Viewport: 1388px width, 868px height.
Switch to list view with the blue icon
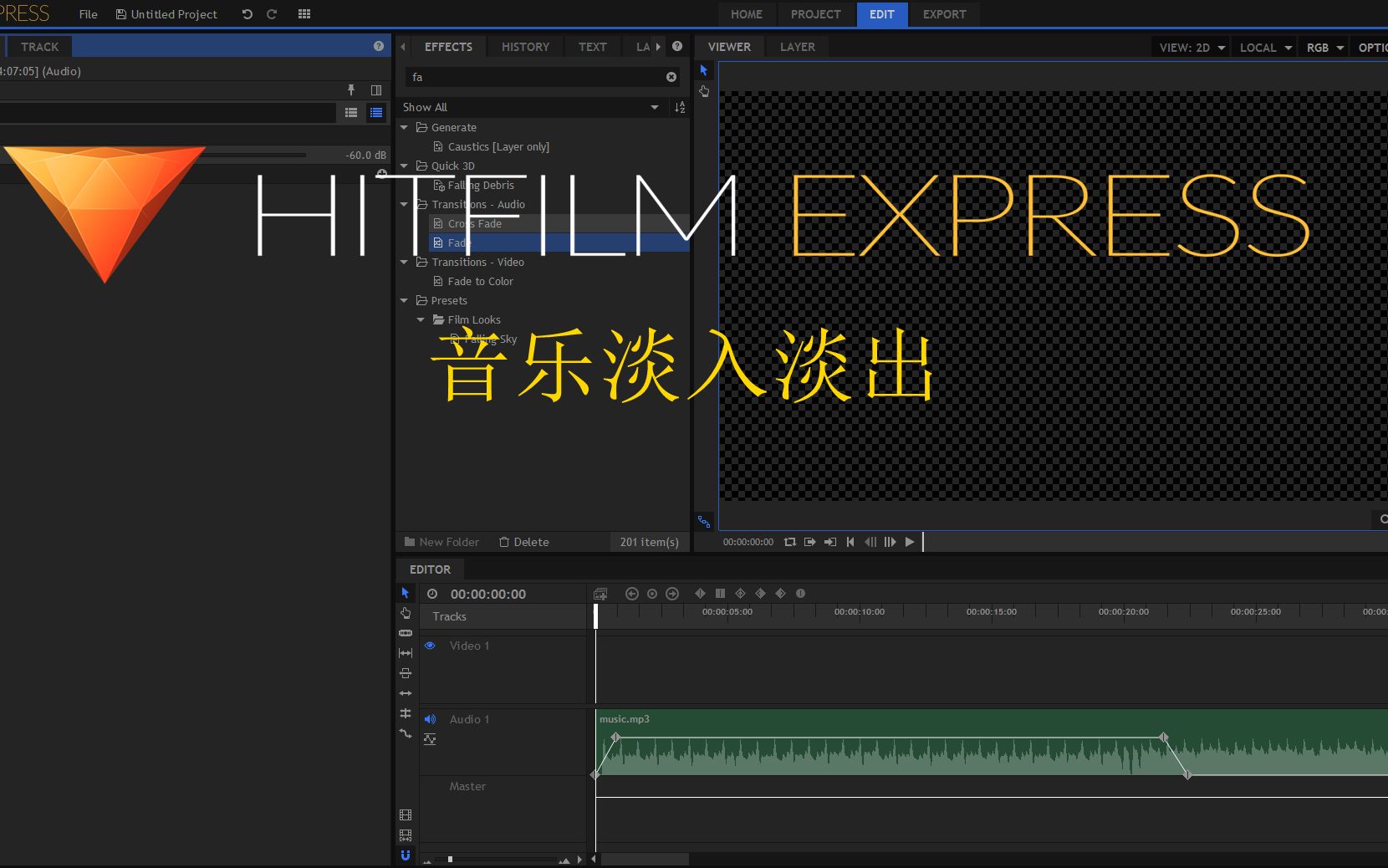tap(376, 112)
